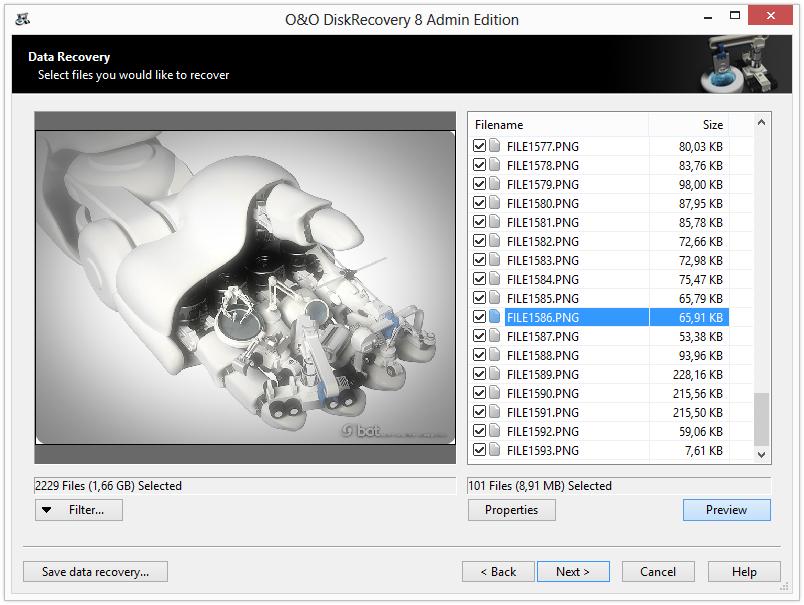Click the file icon next to FILE1579.PNG
The width and height of the screenshot is (804, 605).
click(x=495, y=184)
